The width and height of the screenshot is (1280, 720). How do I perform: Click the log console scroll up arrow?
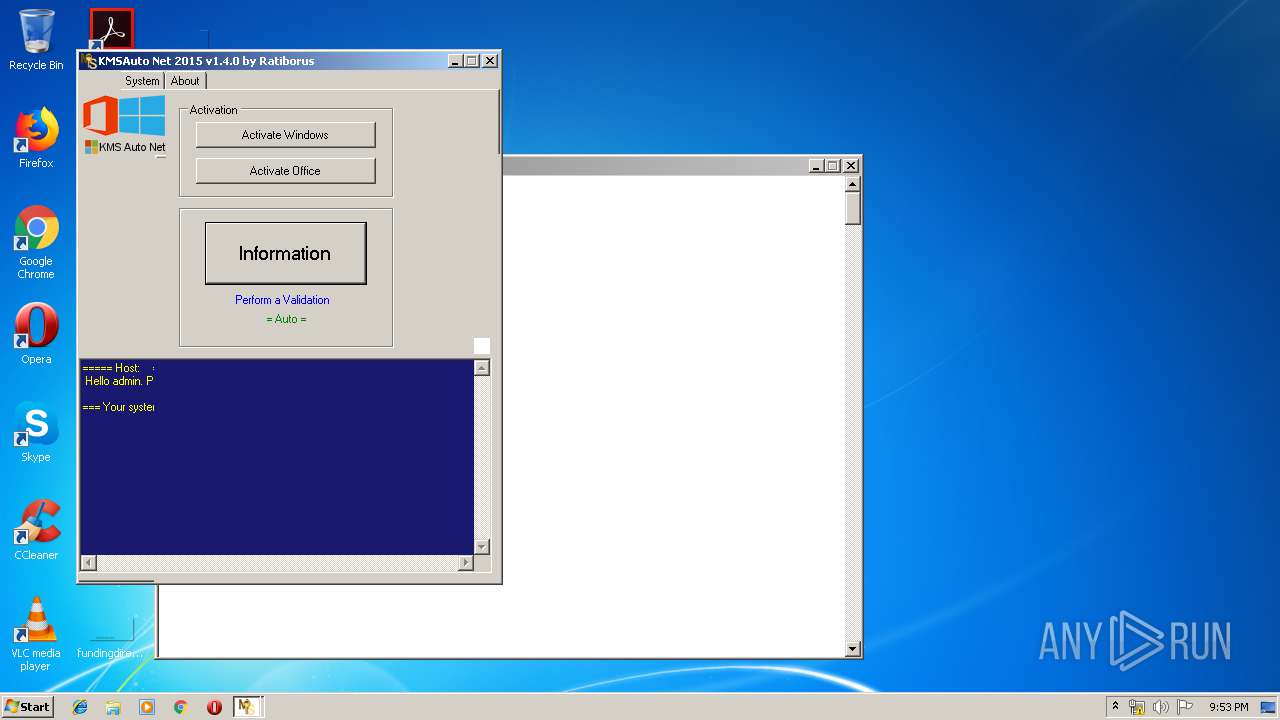click(482, 368)
